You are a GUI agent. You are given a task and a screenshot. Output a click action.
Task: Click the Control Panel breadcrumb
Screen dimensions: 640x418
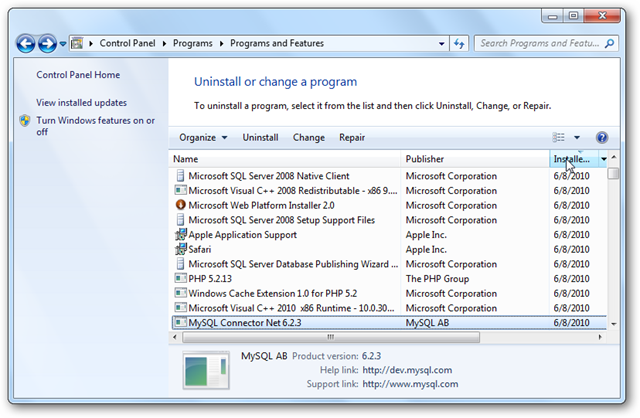pos(127,43)
